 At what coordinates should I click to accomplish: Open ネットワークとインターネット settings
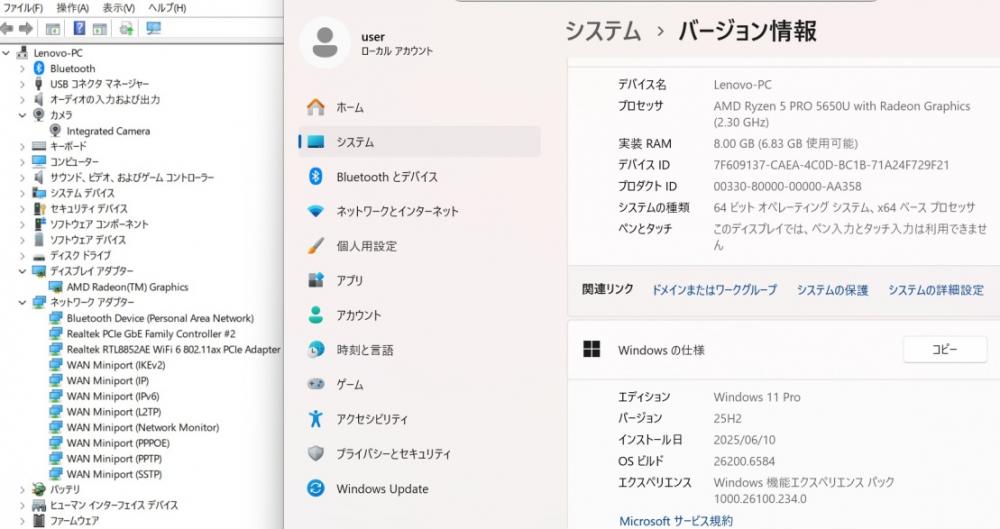pyautogui.click(x=419, y=211)
